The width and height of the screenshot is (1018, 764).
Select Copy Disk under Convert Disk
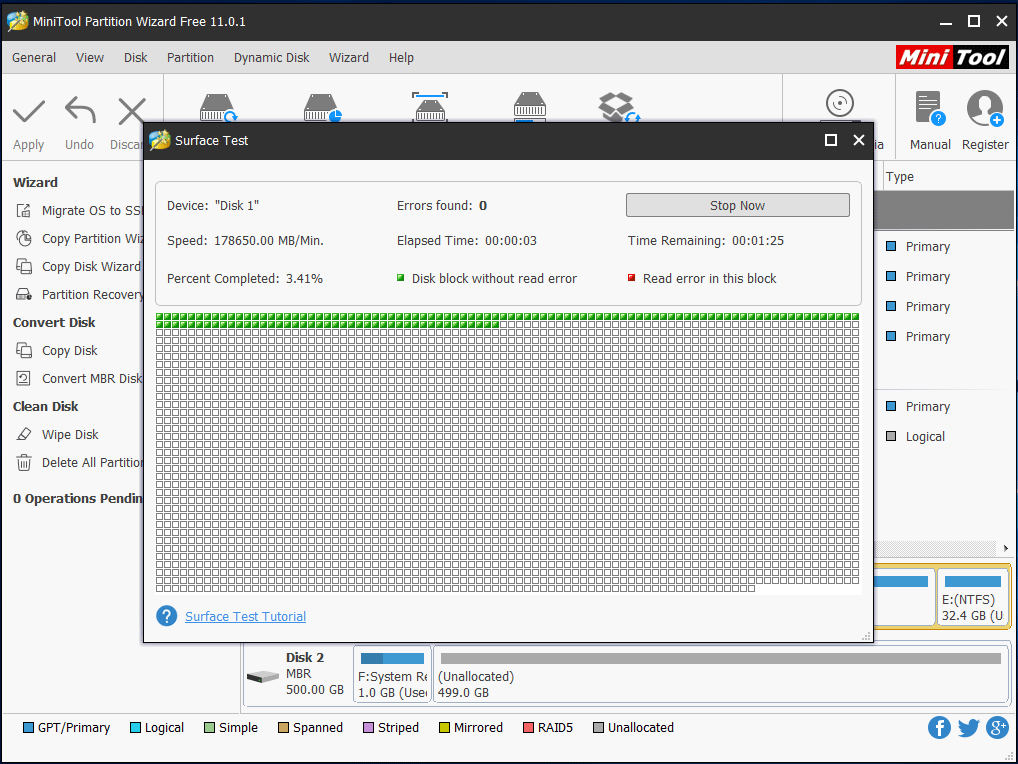pos(70,350)
